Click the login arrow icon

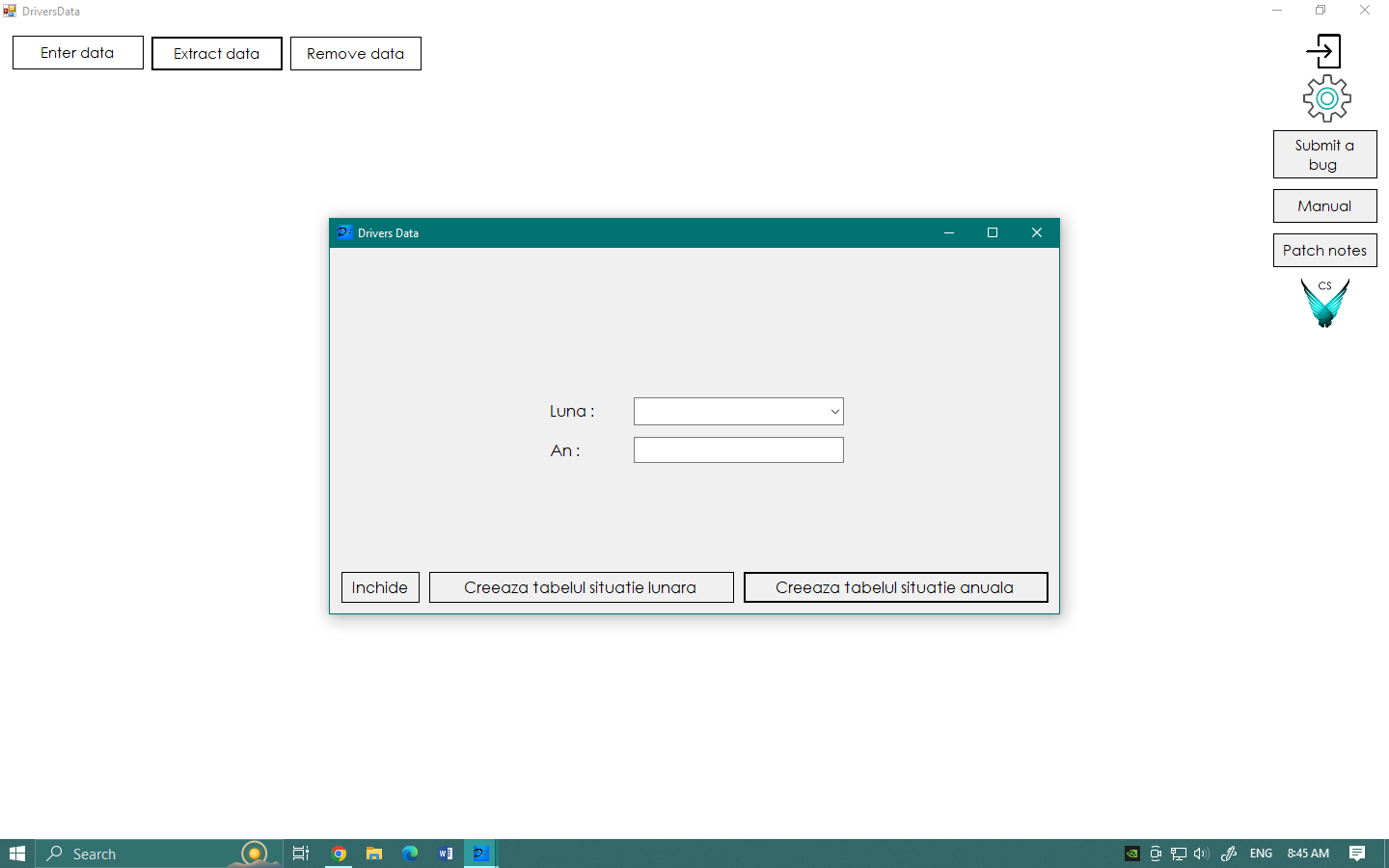[x=1323, y=51]
